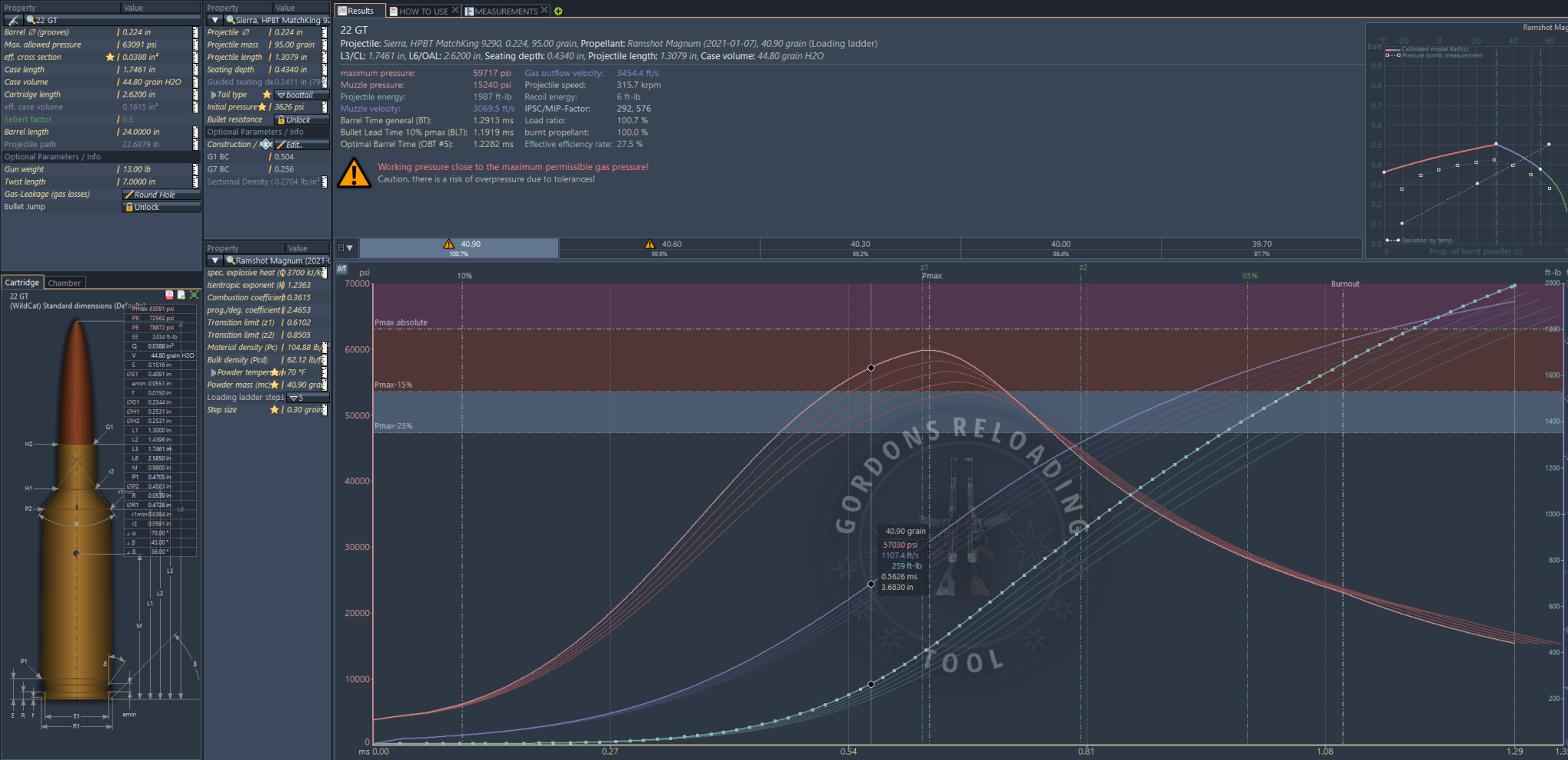Click the rifle icon next to 22 GT
The height and width of the screenshot is (760, 1568).
point(13,20)
